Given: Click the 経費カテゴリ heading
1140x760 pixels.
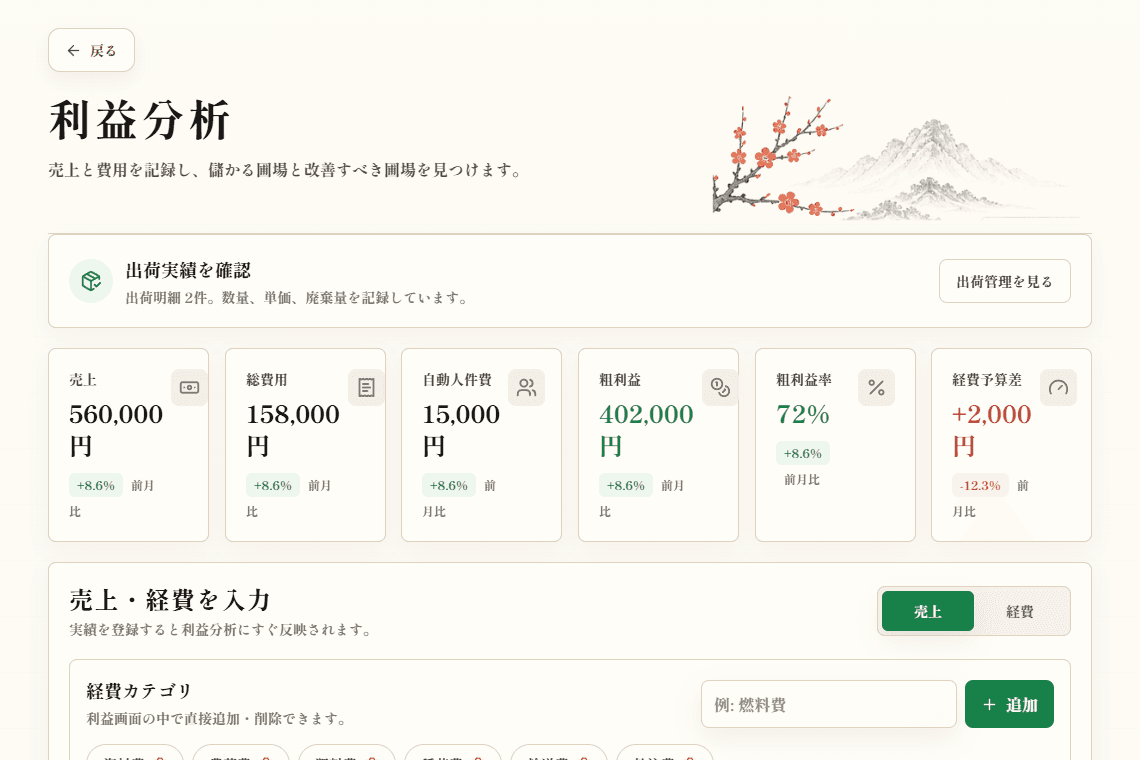Looking at the screenshot, I should coord(139,690).
